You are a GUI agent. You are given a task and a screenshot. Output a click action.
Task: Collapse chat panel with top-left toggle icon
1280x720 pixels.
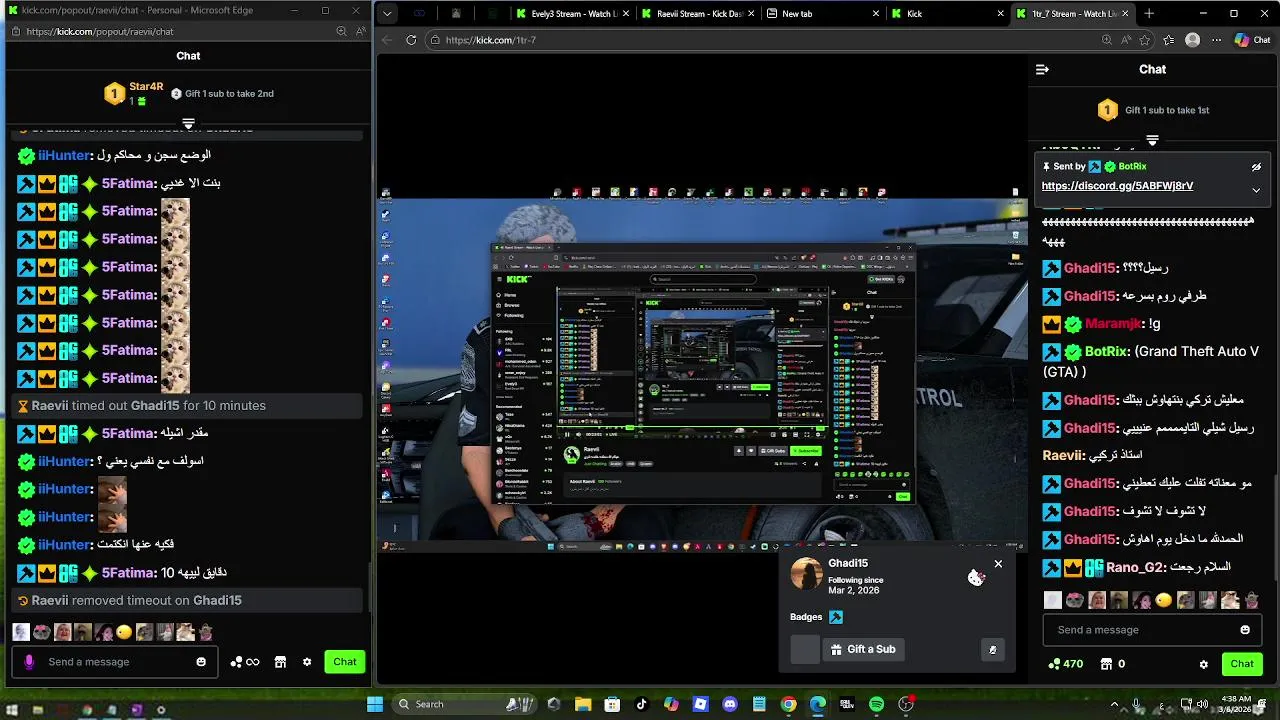pyautogui.click(x=1042, y=69)
